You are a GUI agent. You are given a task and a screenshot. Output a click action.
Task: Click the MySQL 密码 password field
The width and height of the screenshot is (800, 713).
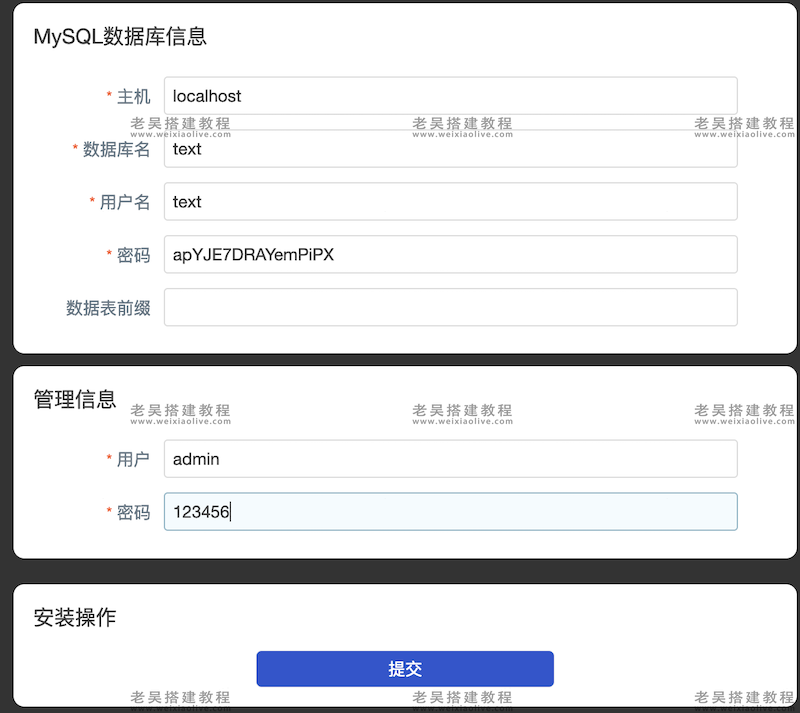pyautogui.click(x=450, y=254)
